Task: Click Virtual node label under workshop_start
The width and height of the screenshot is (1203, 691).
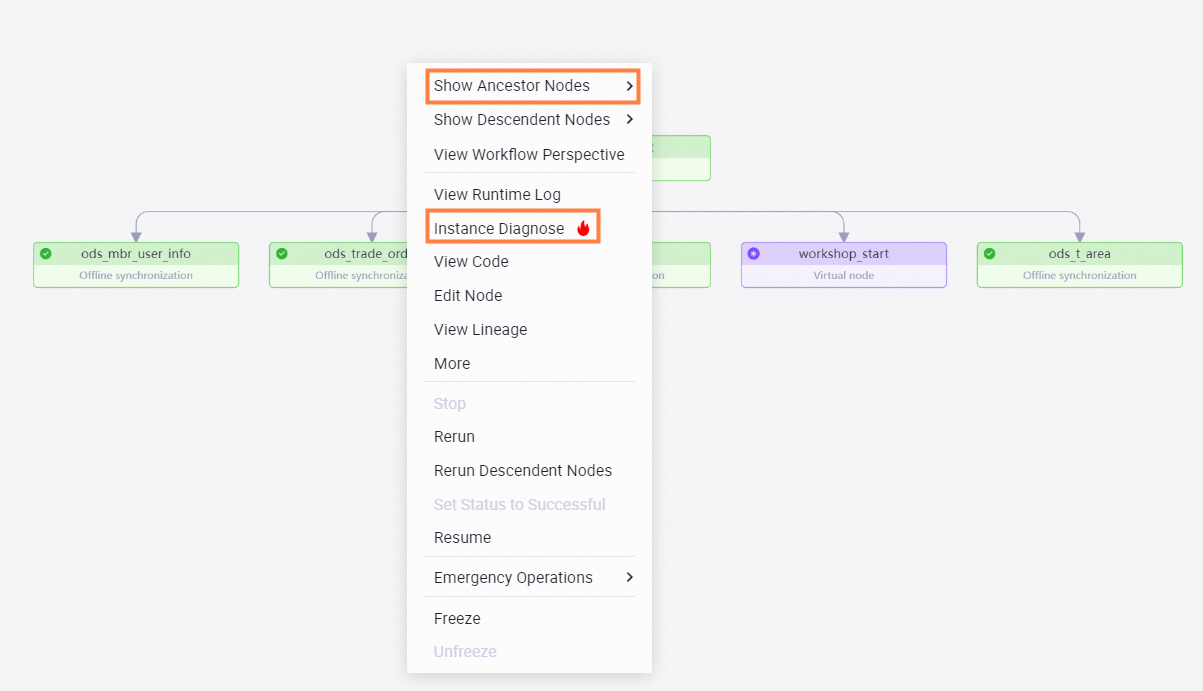Action: [x=844, y=276]
